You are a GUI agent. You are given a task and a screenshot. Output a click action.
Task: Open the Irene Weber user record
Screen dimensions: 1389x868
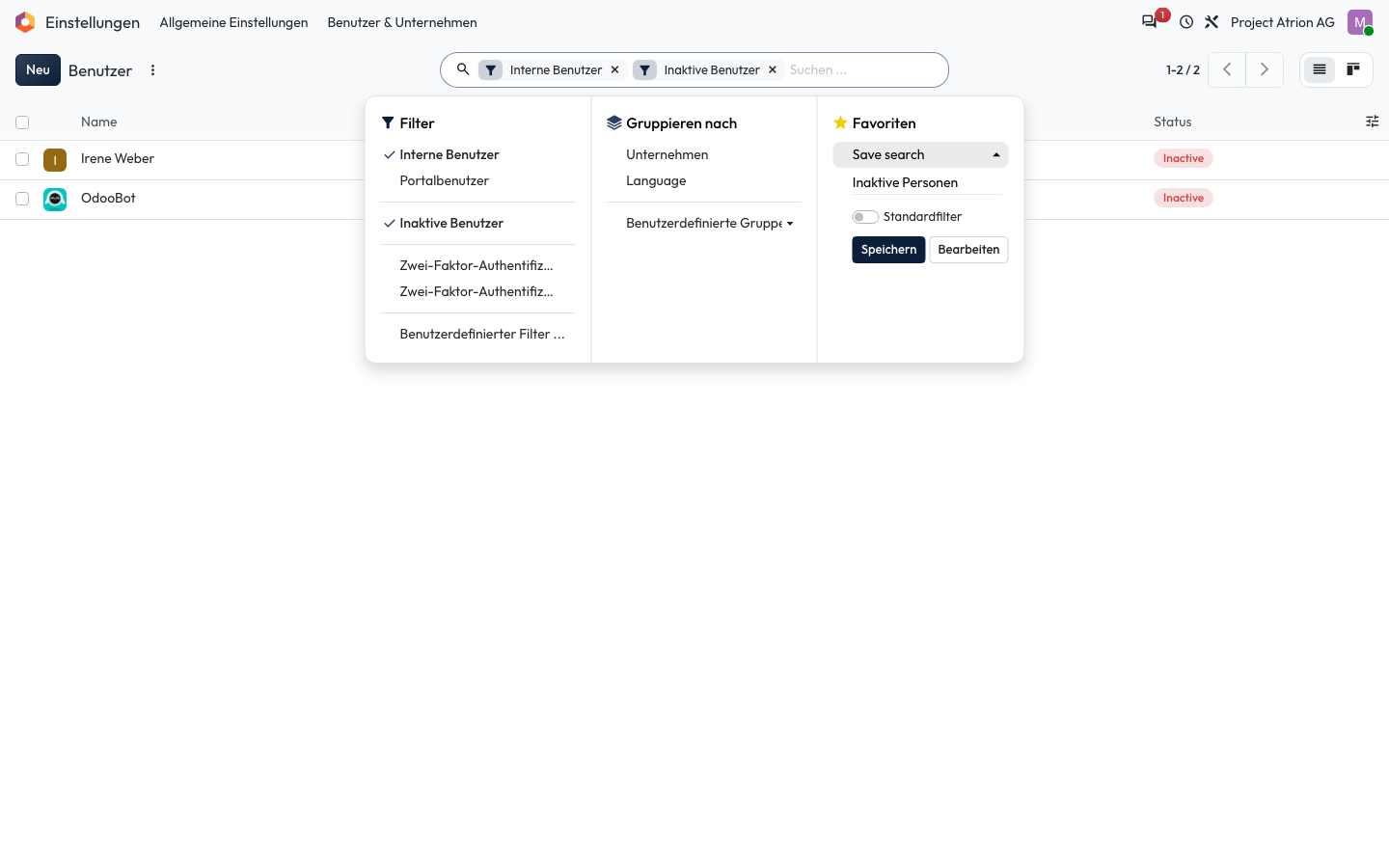(118, 158)
